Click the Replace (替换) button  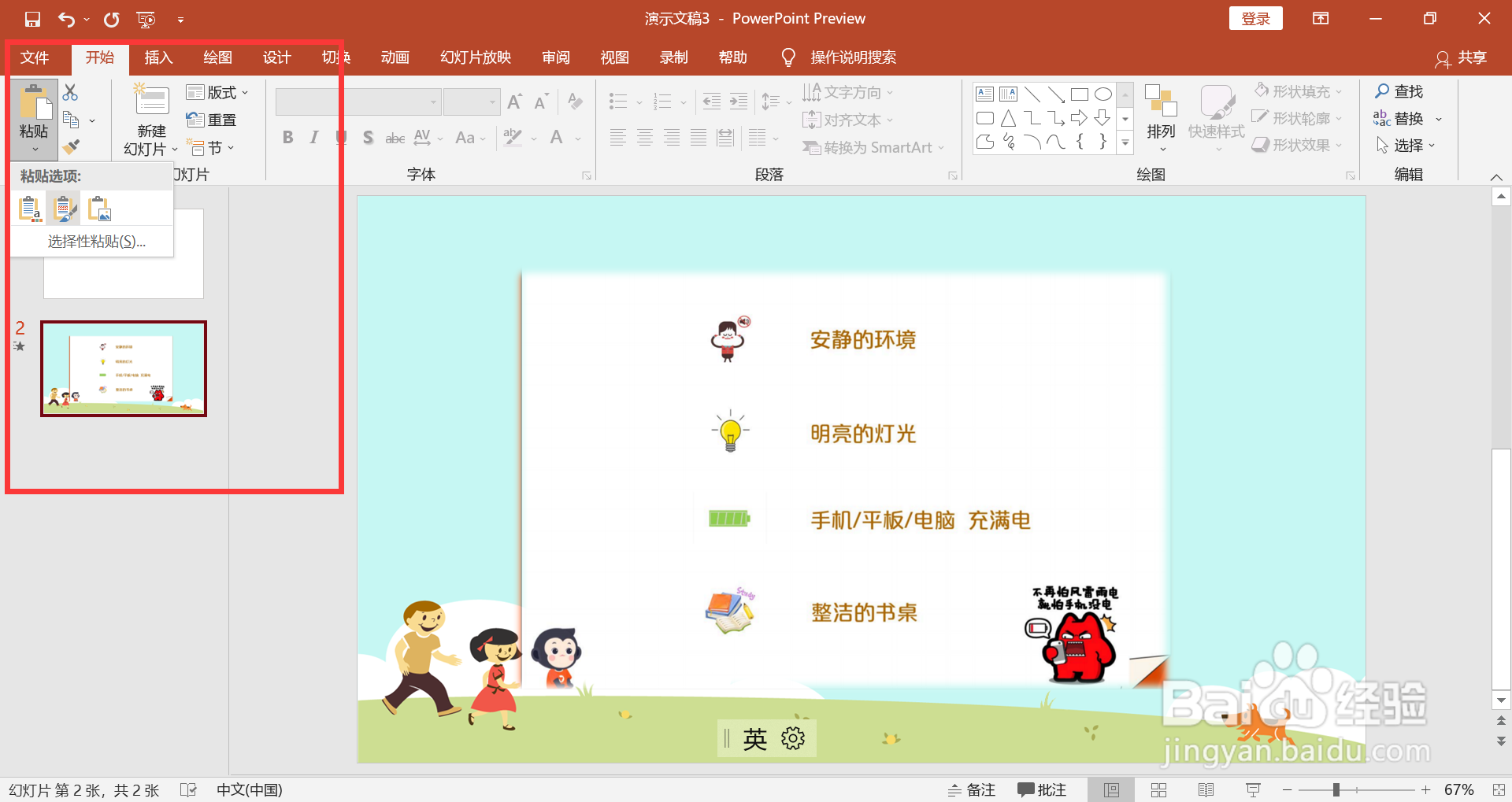(x=1399, y=118)
